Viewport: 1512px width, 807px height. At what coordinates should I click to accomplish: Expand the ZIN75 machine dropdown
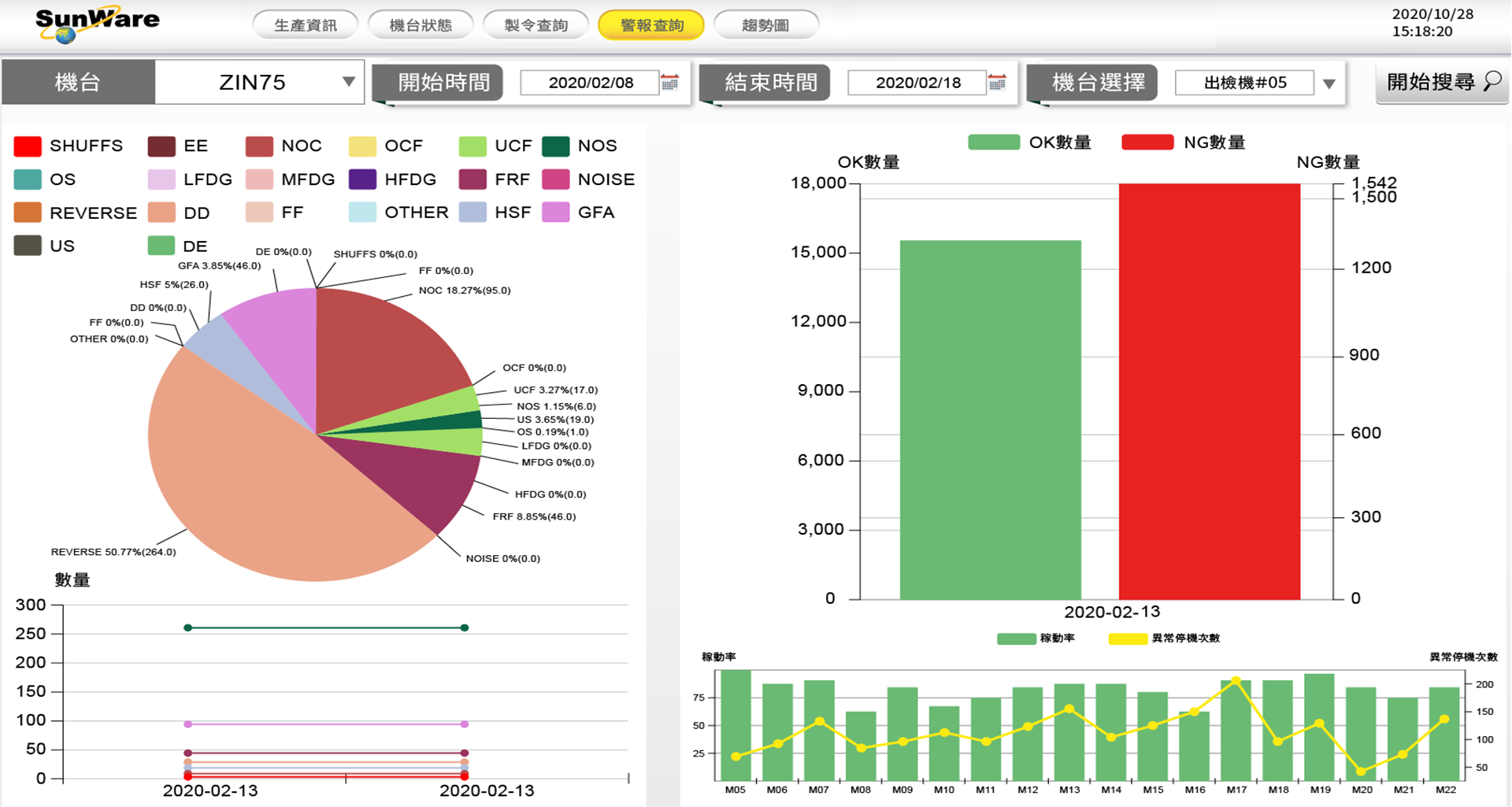tap(348, 82)
